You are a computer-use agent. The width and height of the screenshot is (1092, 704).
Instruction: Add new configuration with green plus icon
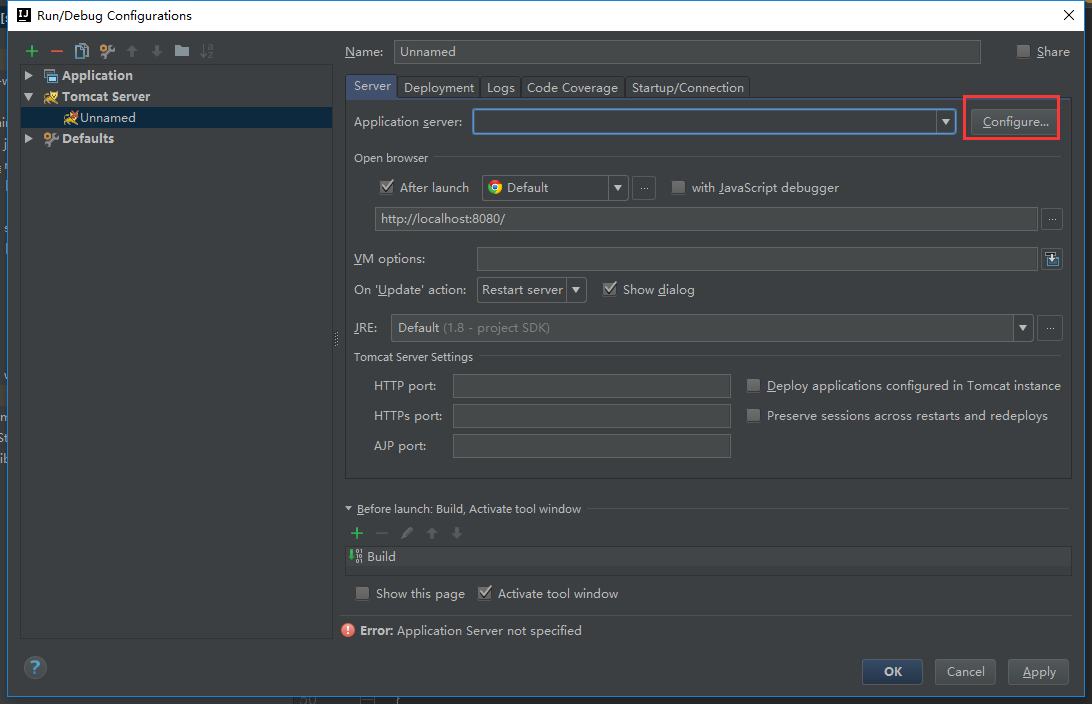tap(32, 51)
